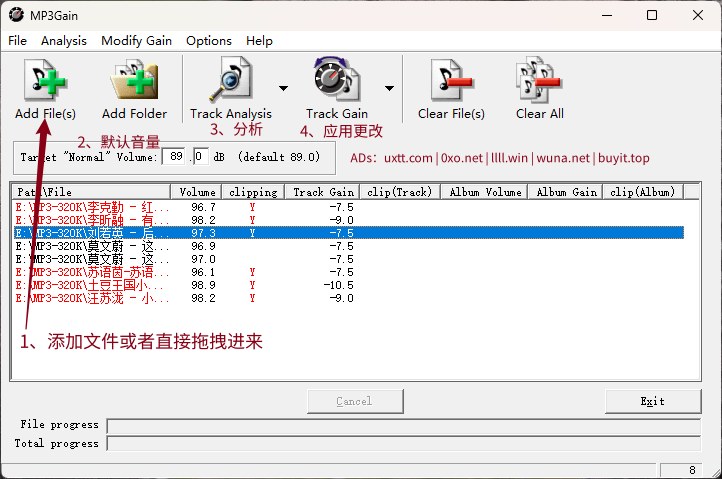Click the 98.9 volume value
This screenshot has width=722, height=479.
click(203, 286)
